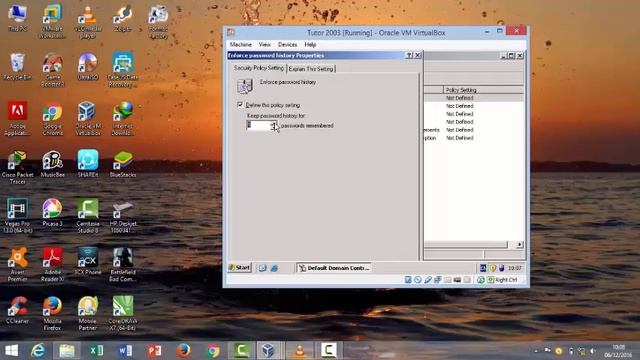Open Excel from host taskbar
This screenshot has width=640, height=360.
[96, 351]
